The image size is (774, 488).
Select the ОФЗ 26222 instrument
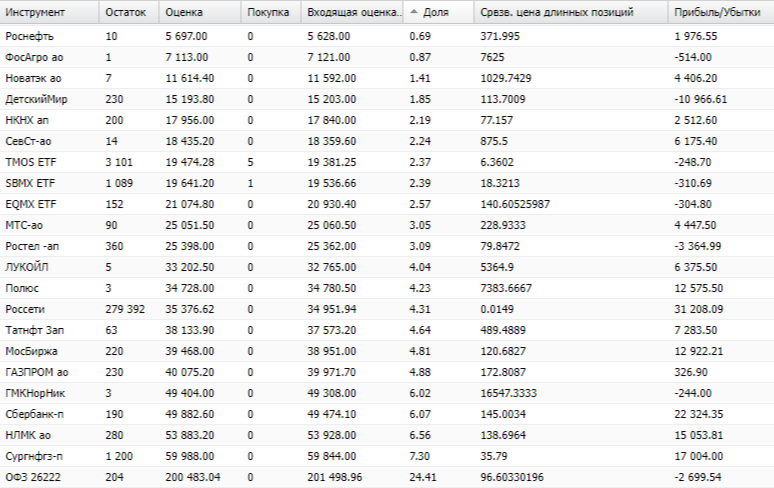(33, 477)
